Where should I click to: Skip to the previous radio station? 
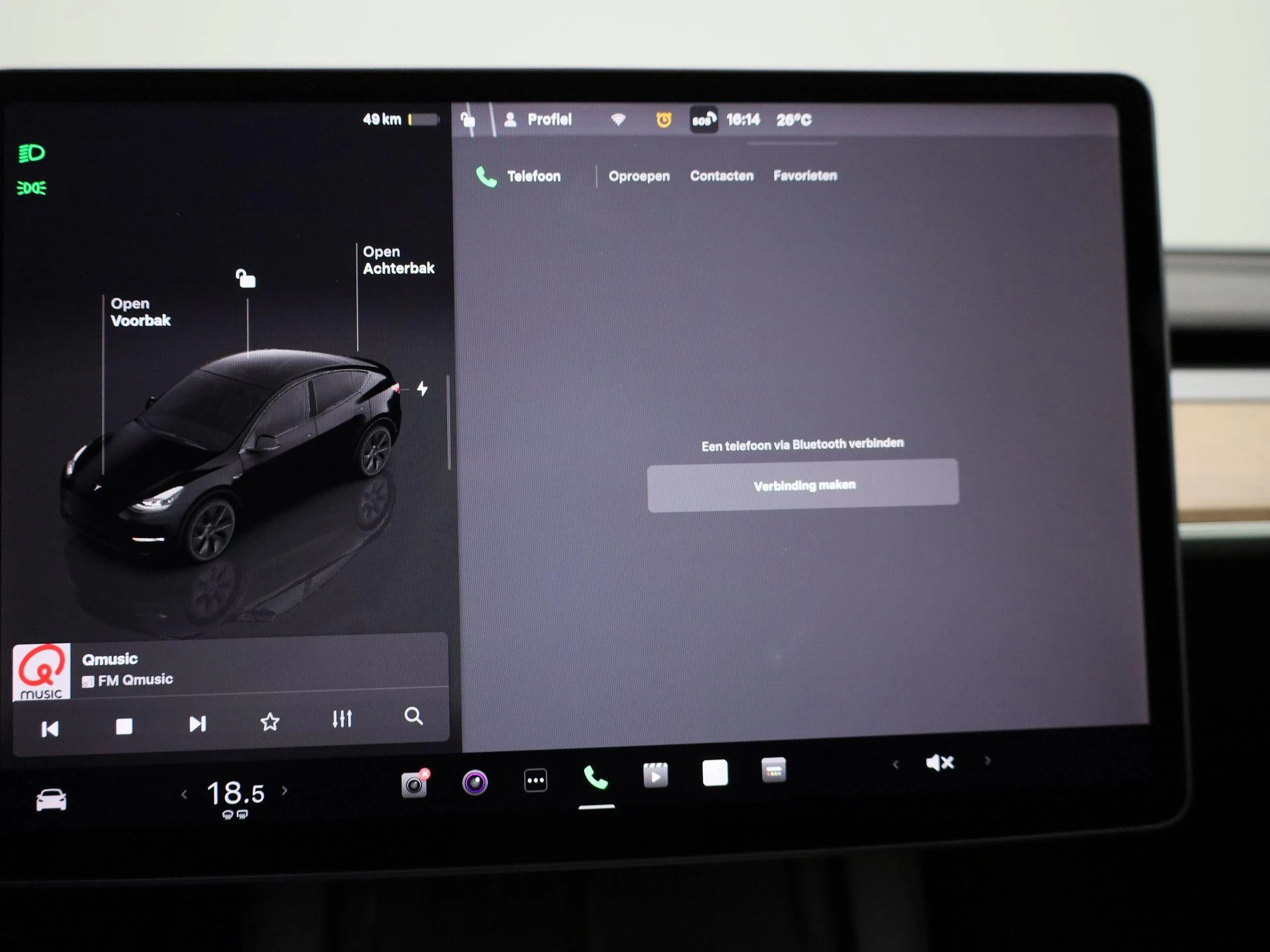click(50, 729)
